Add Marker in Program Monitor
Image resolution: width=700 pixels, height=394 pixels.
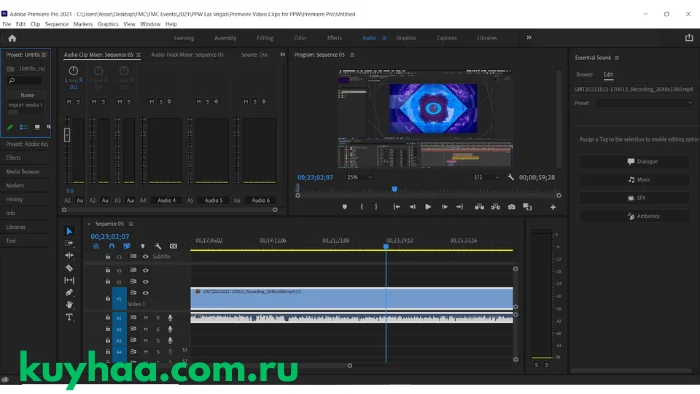(x=345, y=207)
